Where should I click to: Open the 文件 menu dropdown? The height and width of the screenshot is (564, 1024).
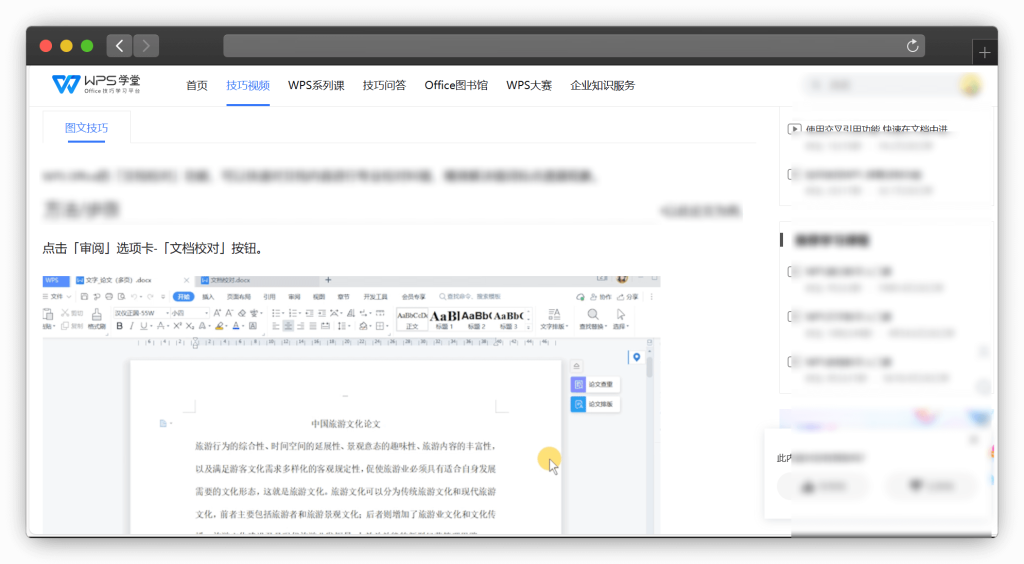[x=57, y=296]
